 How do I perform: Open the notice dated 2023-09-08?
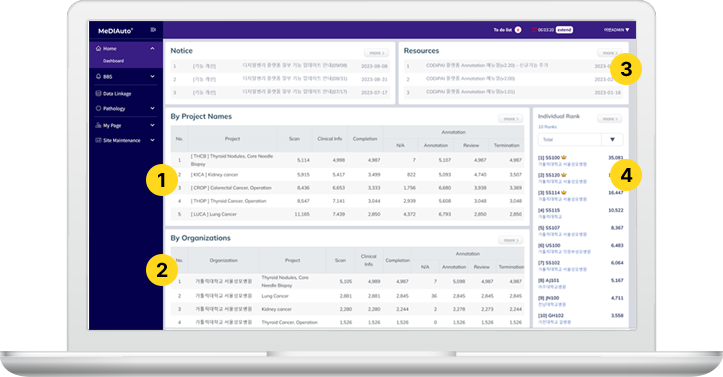coord(280,66)
